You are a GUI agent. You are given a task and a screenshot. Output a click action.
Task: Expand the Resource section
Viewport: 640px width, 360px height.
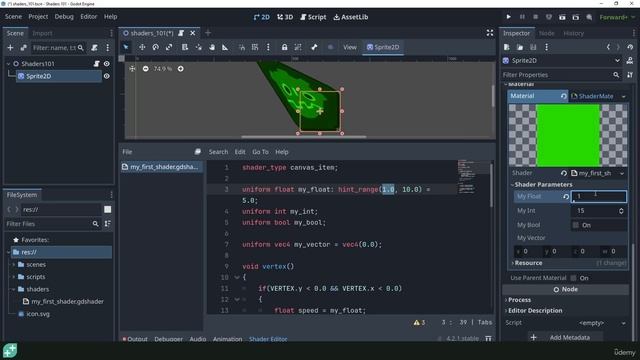tap(528, 263)
